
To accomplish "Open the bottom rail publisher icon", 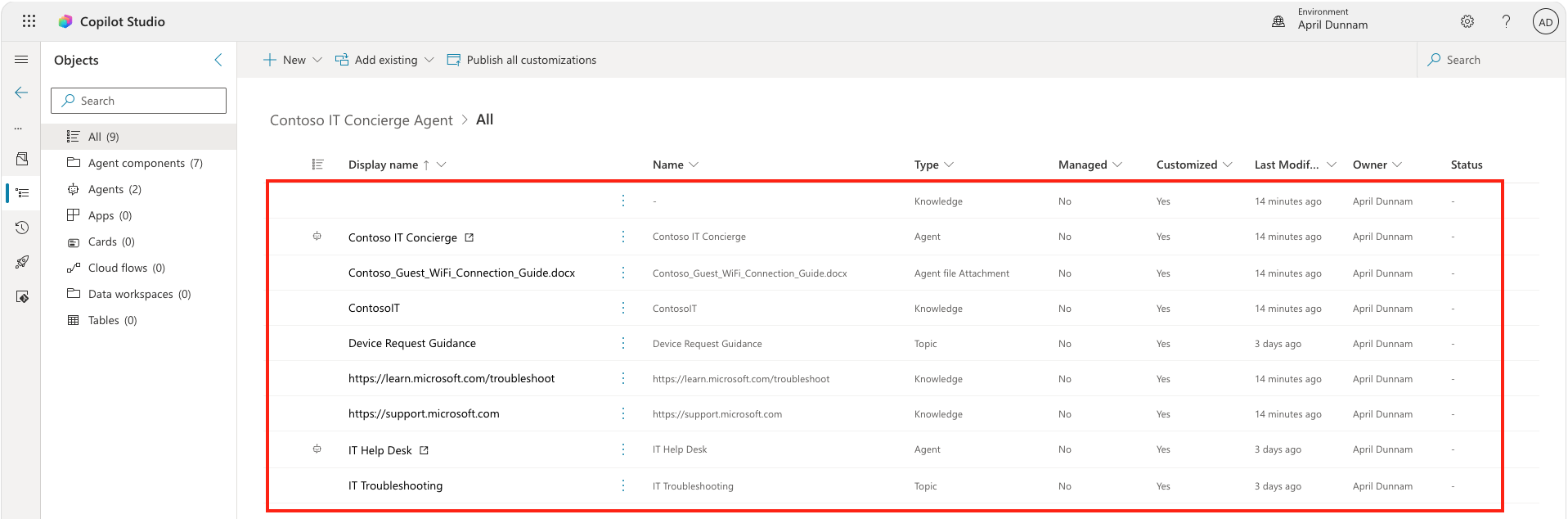I will 22,296.
